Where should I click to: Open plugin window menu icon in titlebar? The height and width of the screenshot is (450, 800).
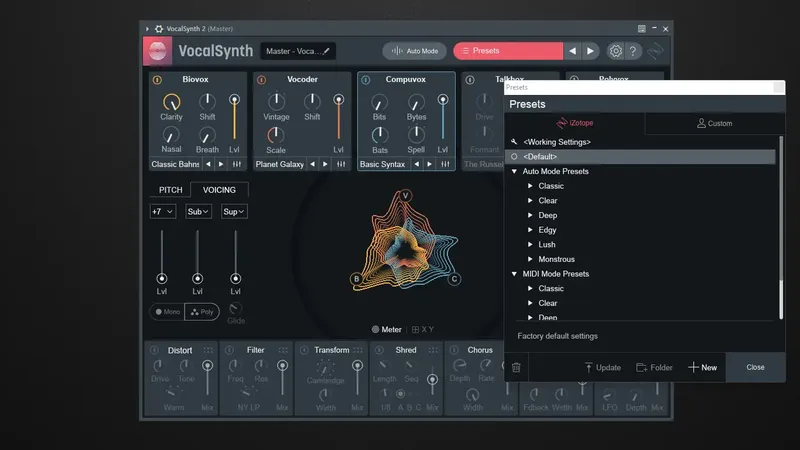tap(641, 29)
